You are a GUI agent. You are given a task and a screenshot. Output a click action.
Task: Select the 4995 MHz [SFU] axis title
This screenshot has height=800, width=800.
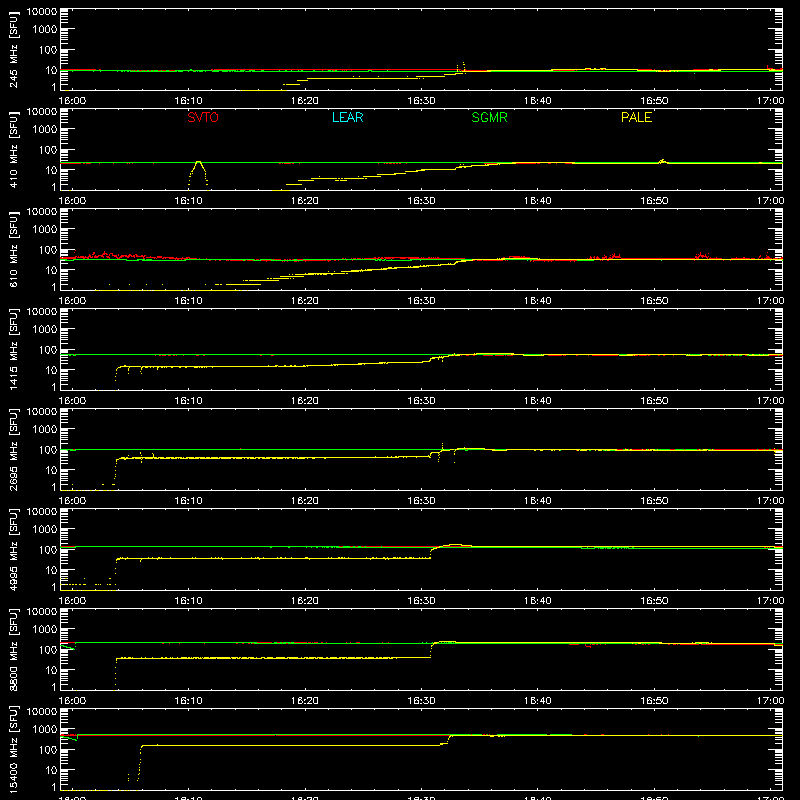13,549
